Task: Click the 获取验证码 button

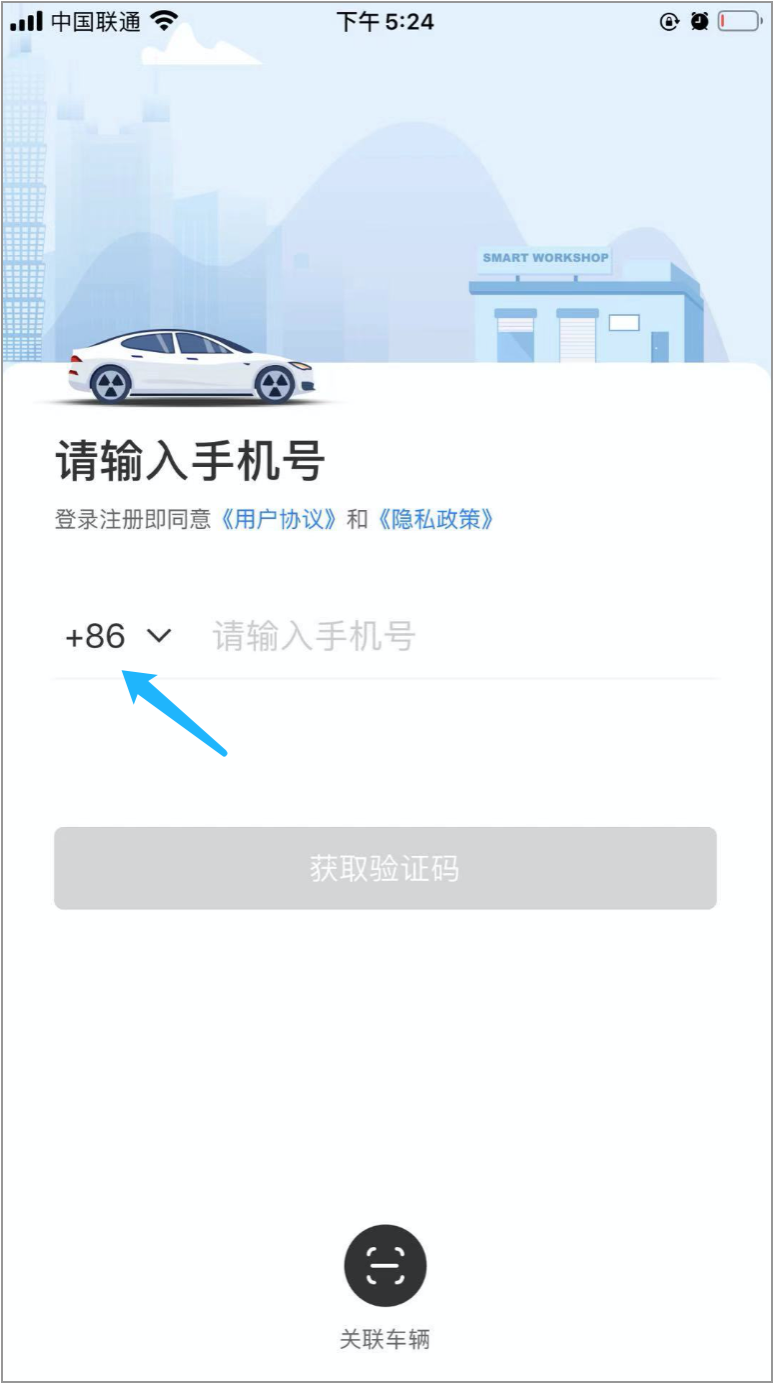Action: point(385,868)
